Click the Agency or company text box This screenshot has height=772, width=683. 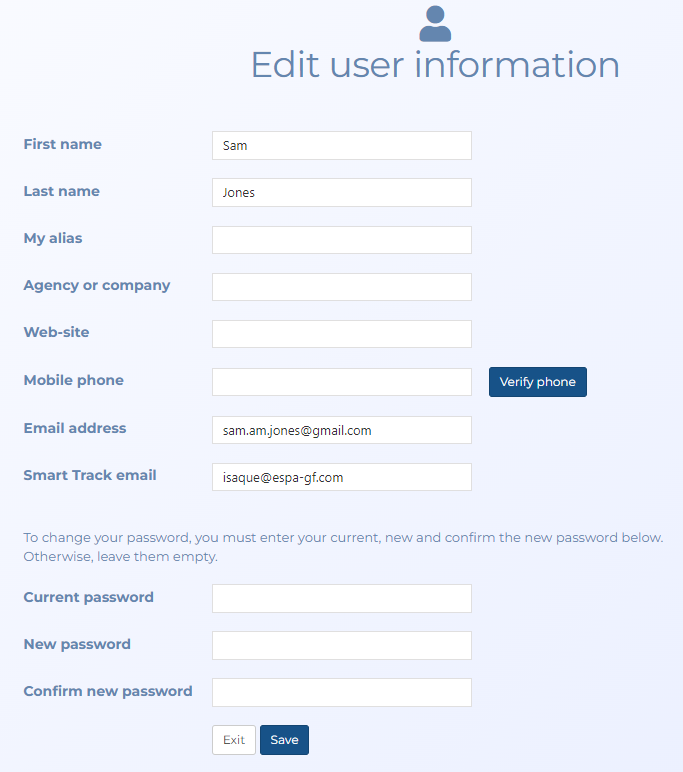[x=341, y=287]
